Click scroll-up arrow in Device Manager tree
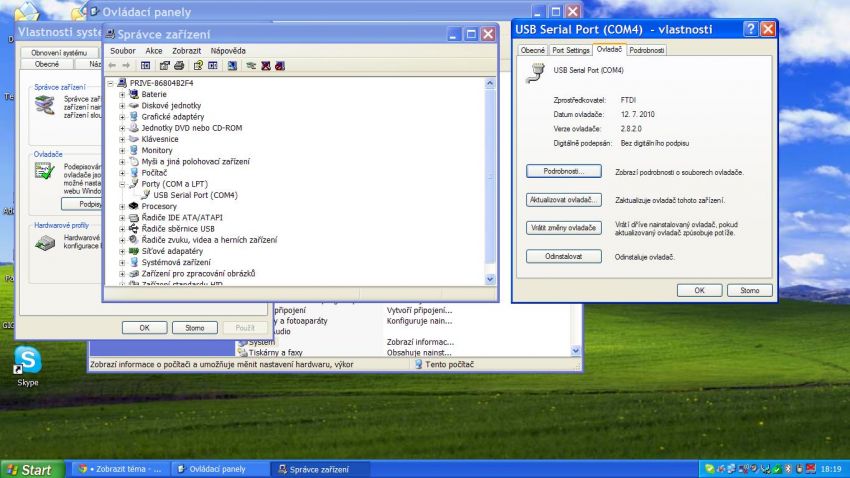The height and width of the screenshot is (478, 850). click(490, 83)
